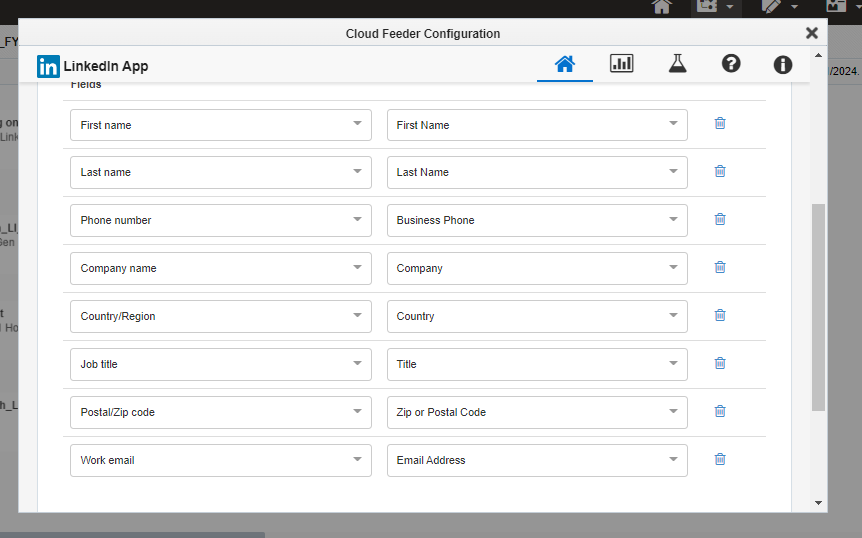Delete the First name field mapping

coord(720,124)
